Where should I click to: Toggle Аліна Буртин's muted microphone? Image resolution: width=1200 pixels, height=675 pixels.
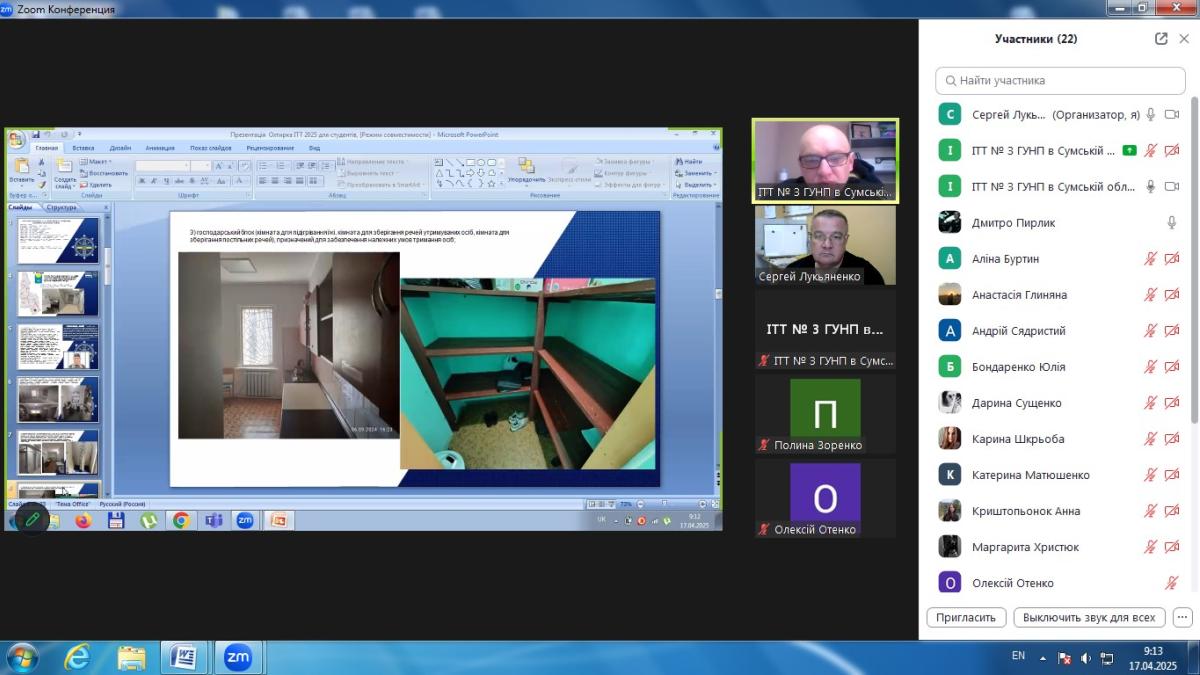pos(1151,259)
